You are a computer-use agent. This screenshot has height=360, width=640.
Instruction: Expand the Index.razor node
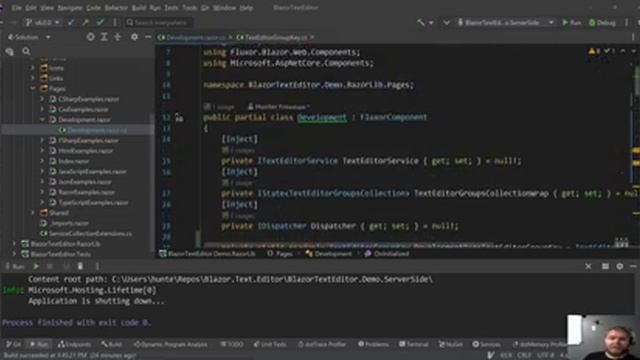coord(42,161)
